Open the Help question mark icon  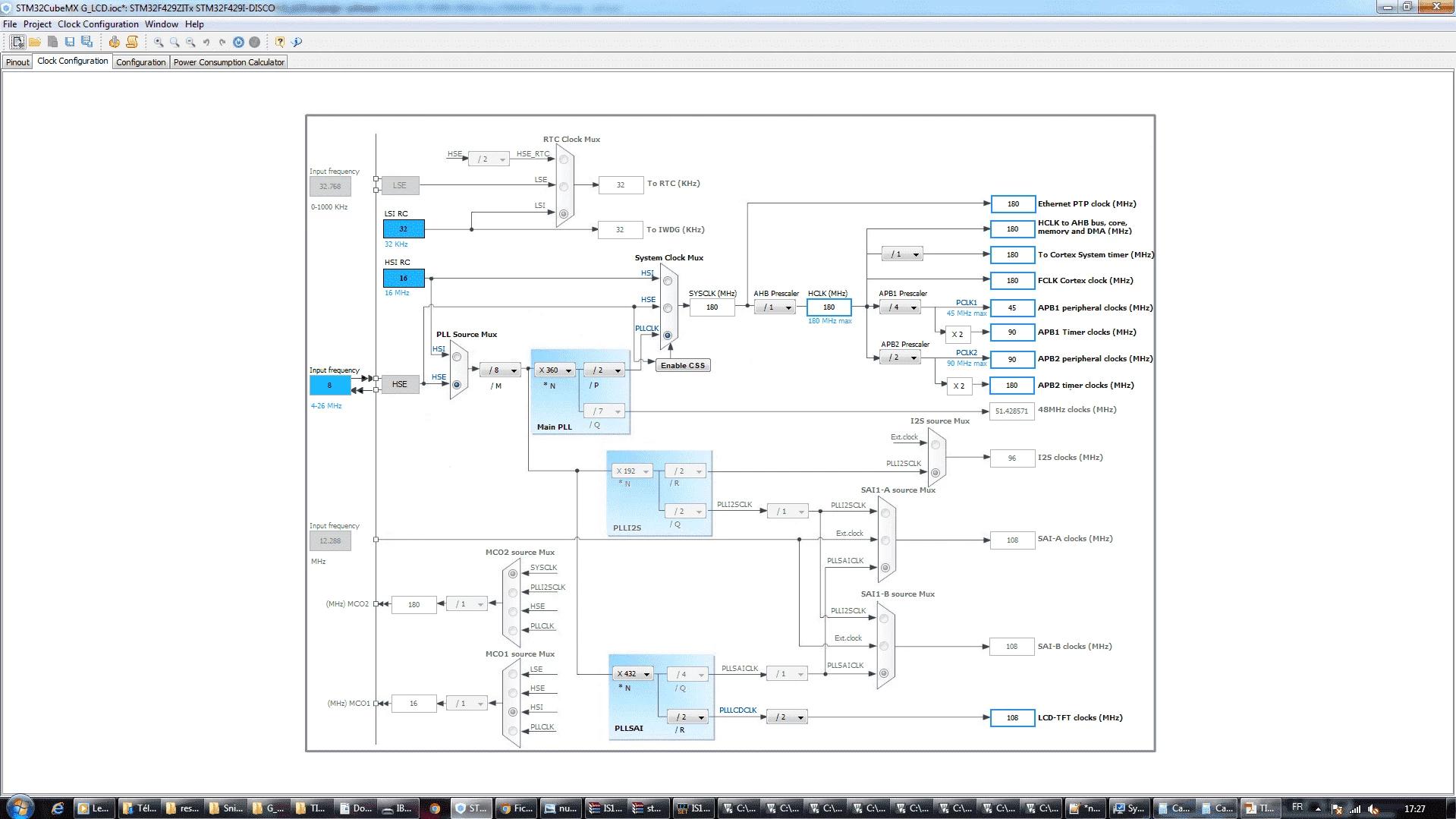[280, 43]
